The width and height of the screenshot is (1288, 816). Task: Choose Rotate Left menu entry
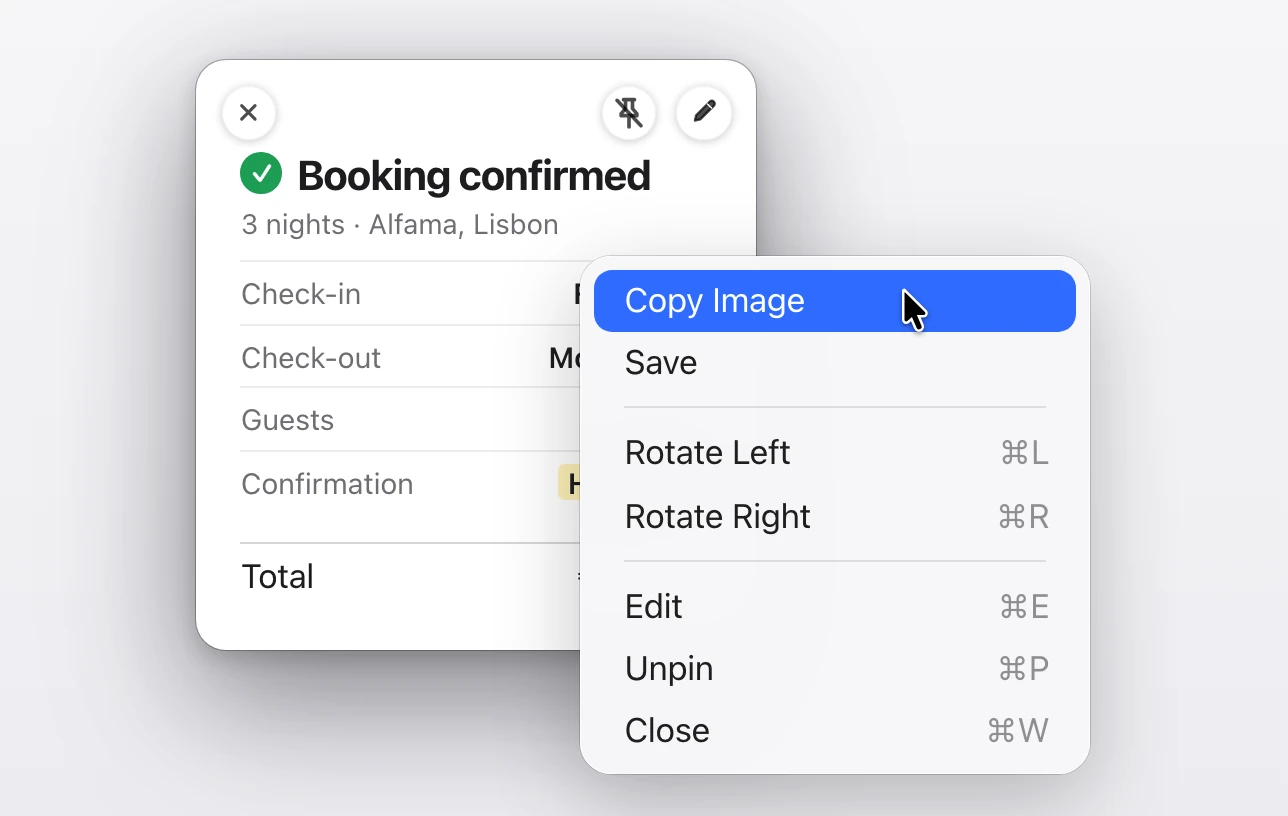pyautogui.click(x=835, y=453)
